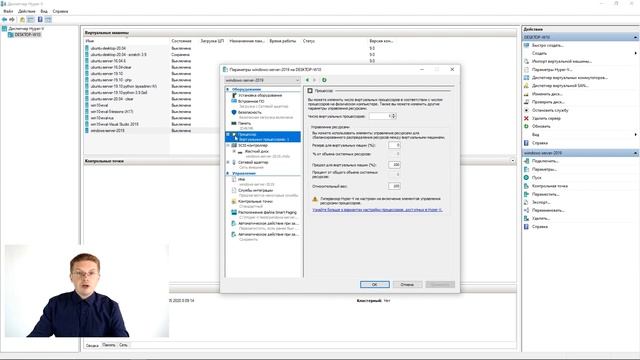Screen dimensions: 640x360
Task: Select Встроенное ПО settings item
Action: tap(251, 101)
